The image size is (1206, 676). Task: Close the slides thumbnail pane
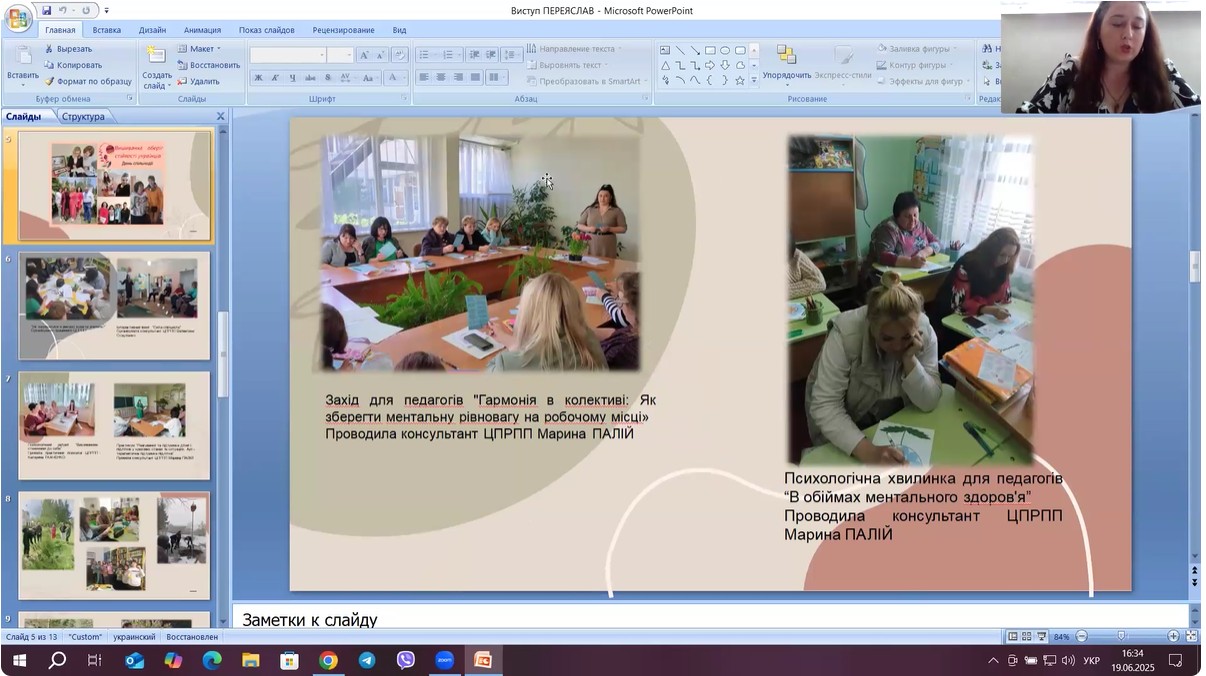[221, 116]
